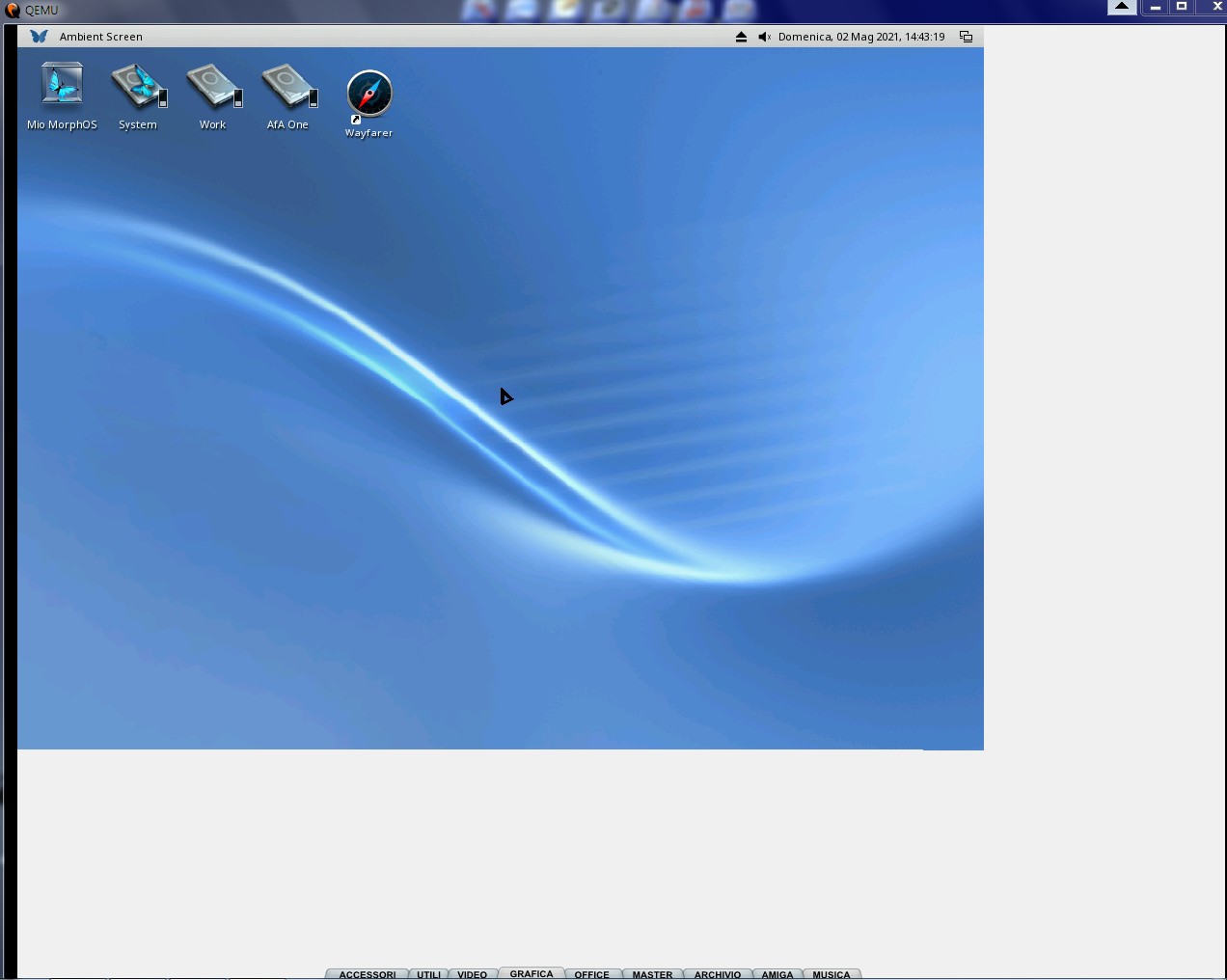Switch to the ACCESSORI tab

367,974
